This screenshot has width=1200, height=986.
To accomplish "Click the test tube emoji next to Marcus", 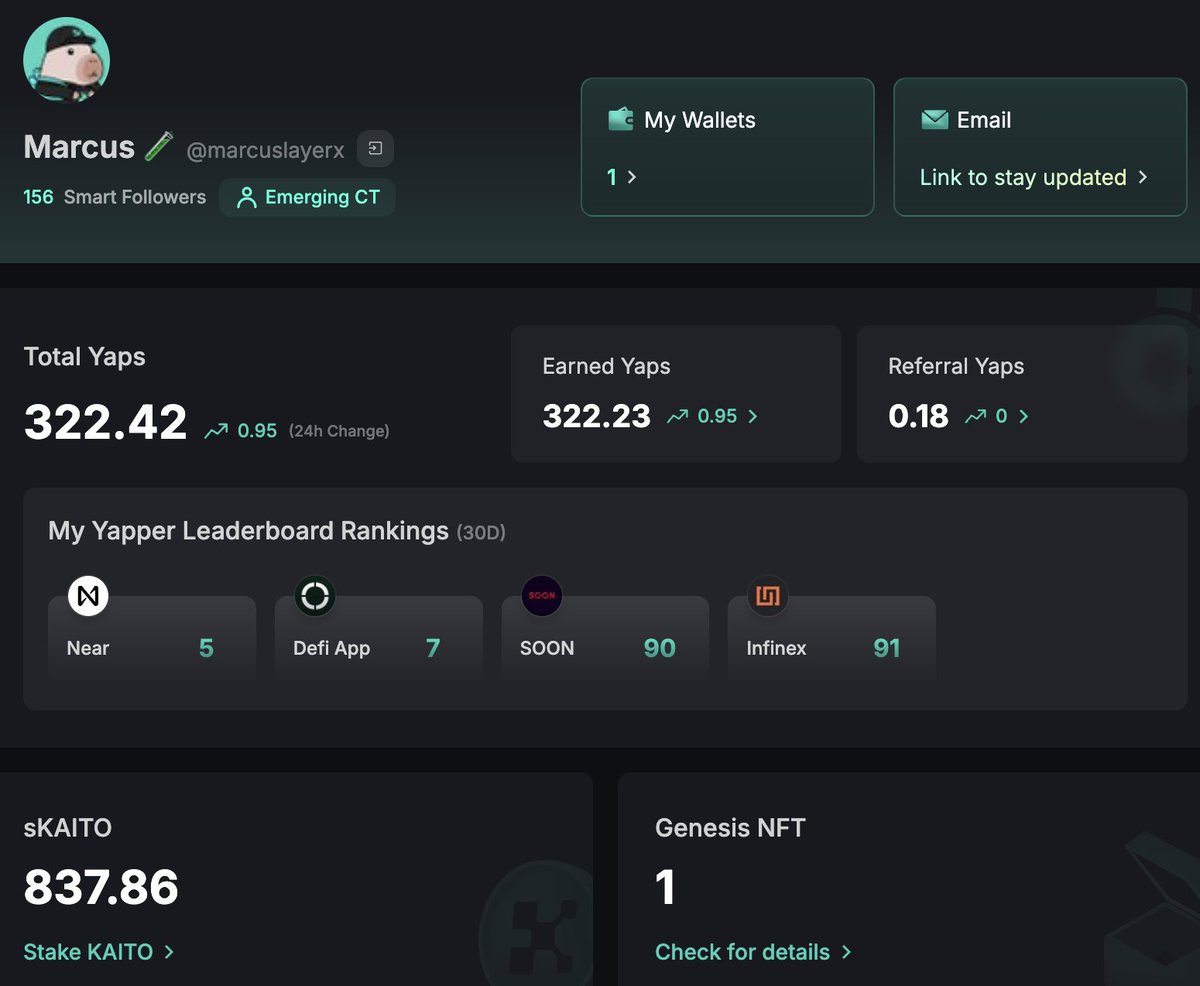I will [159, 147].
